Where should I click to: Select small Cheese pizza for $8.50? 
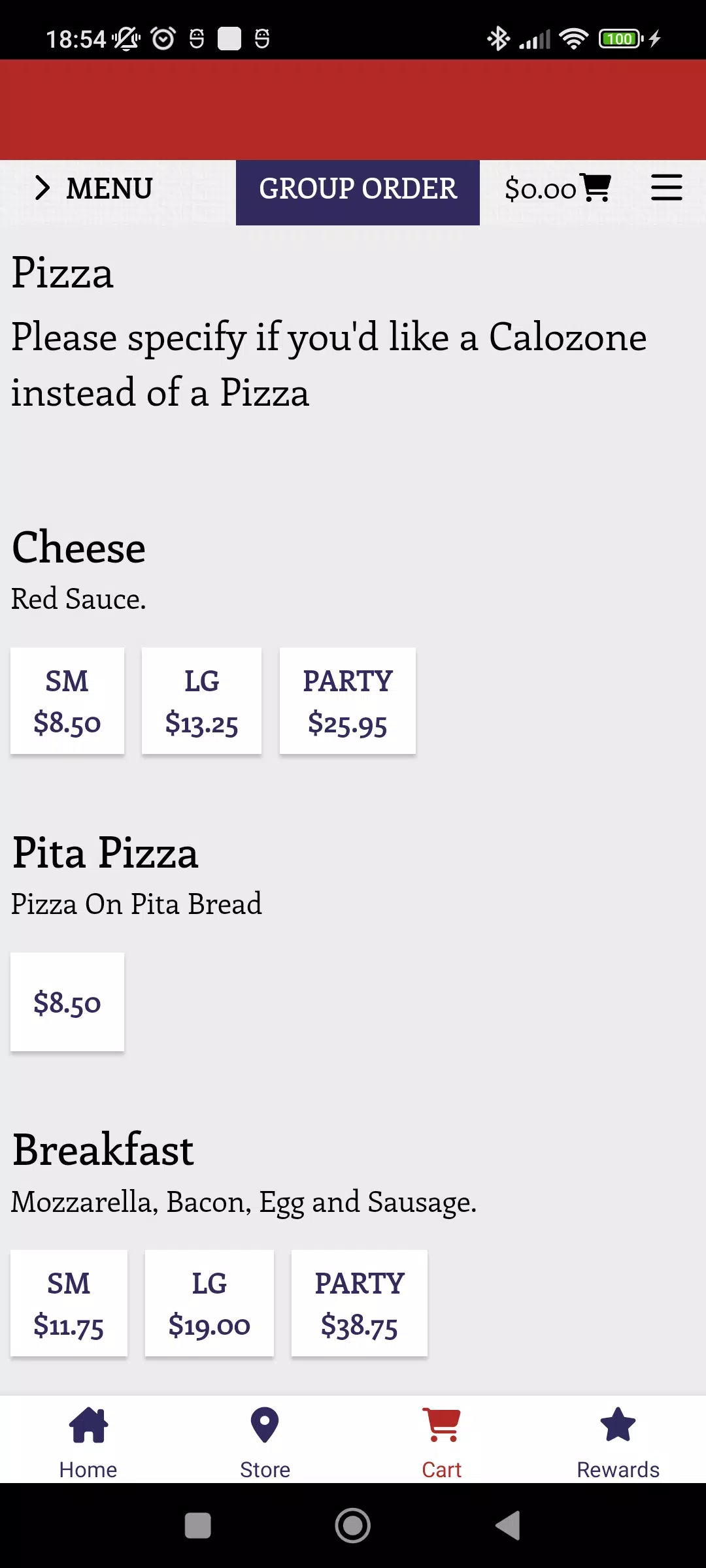coord(67,701)
